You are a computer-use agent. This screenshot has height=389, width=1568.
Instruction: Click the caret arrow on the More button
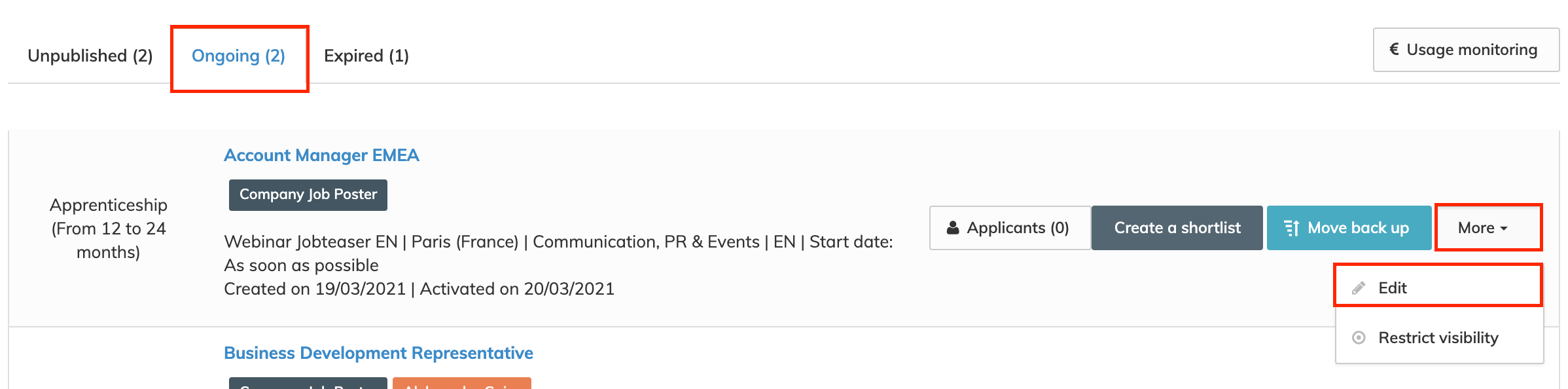(x=1504, y=229)
